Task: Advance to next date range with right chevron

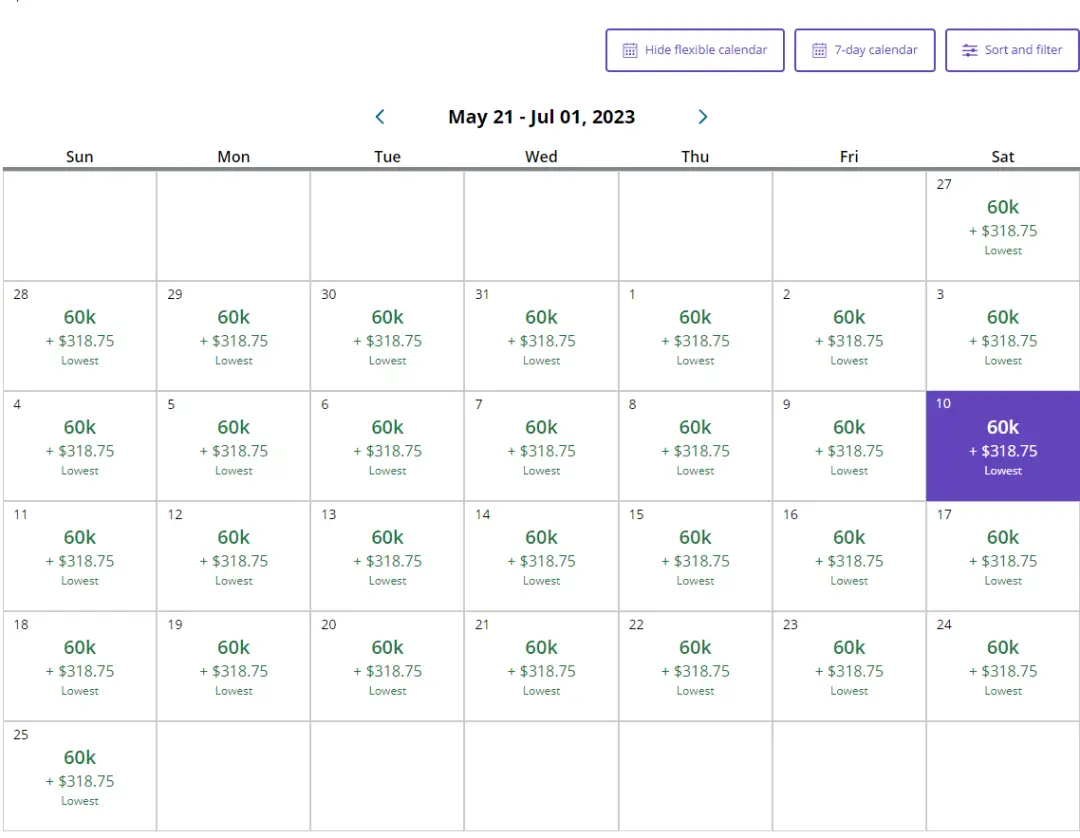Action: [702, 117]
